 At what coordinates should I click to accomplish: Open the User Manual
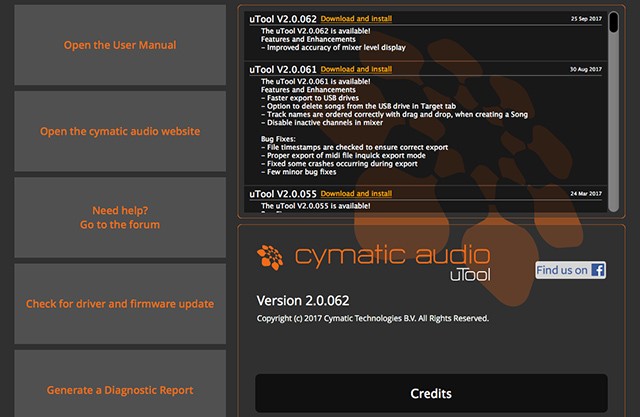point(120,45)
